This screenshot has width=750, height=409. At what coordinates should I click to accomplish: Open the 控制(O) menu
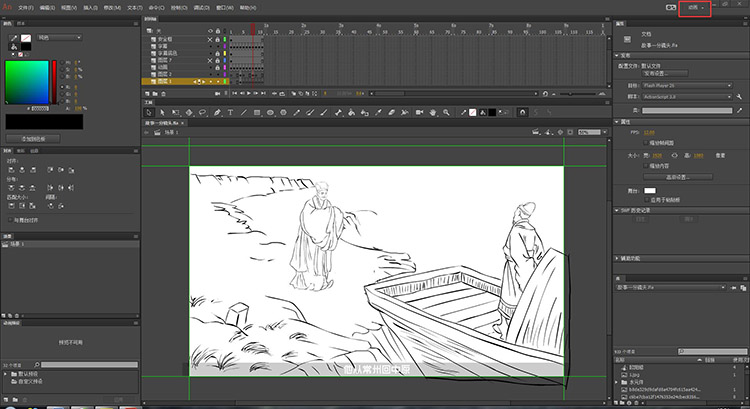tap(179, 8)
